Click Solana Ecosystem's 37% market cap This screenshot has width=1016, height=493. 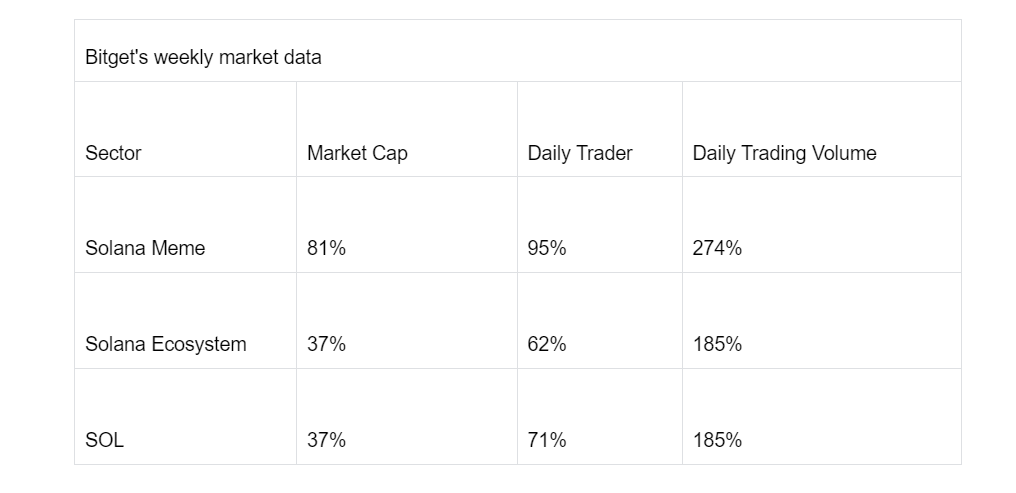pyautogui.click(x=326, y=344)
